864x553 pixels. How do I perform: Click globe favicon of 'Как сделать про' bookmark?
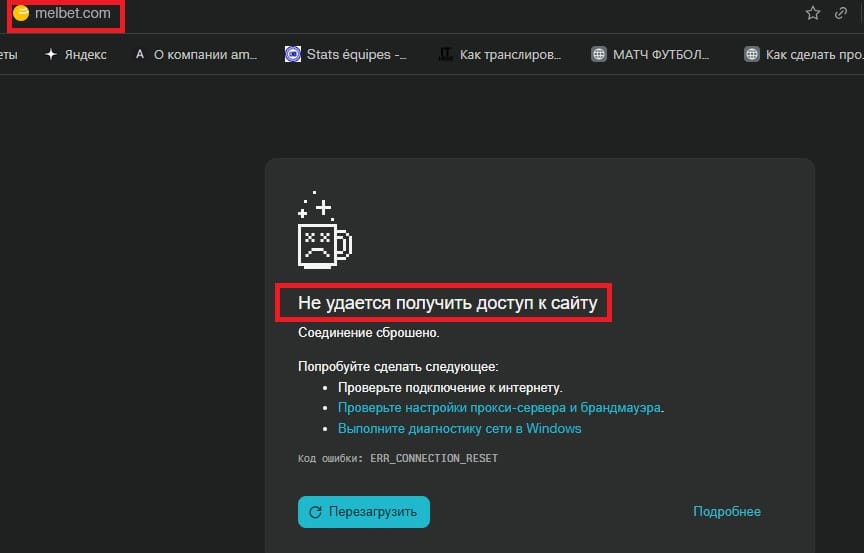coord(752,54)
